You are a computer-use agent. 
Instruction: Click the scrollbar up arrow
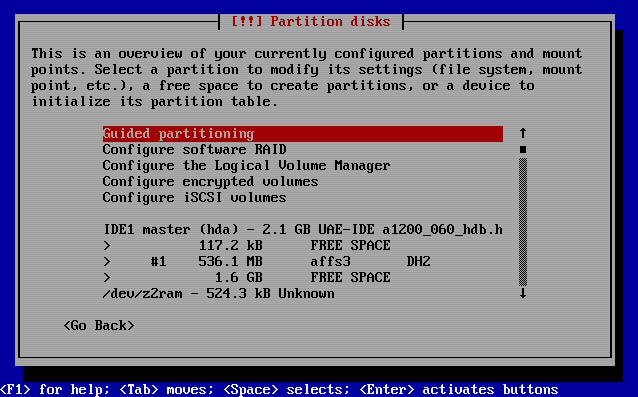(x=523, y=133)
